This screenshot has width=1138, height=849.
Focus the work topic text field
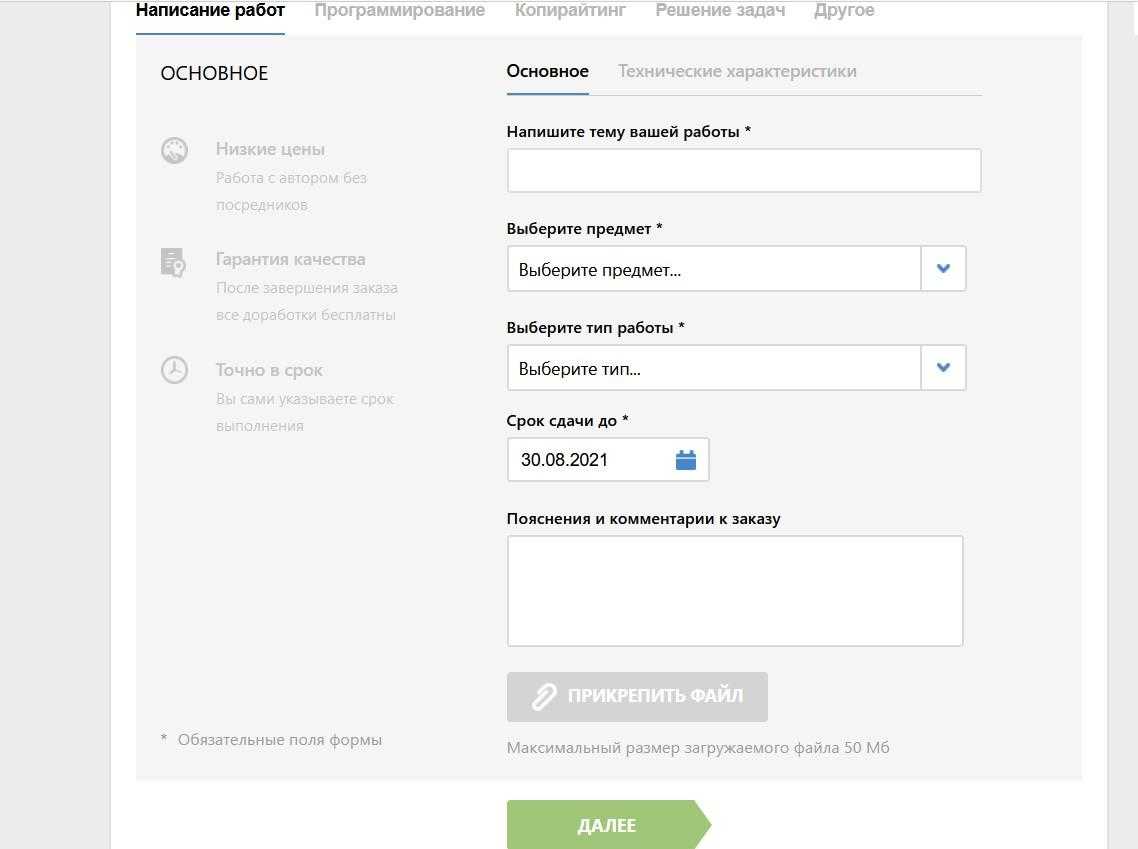743,171
